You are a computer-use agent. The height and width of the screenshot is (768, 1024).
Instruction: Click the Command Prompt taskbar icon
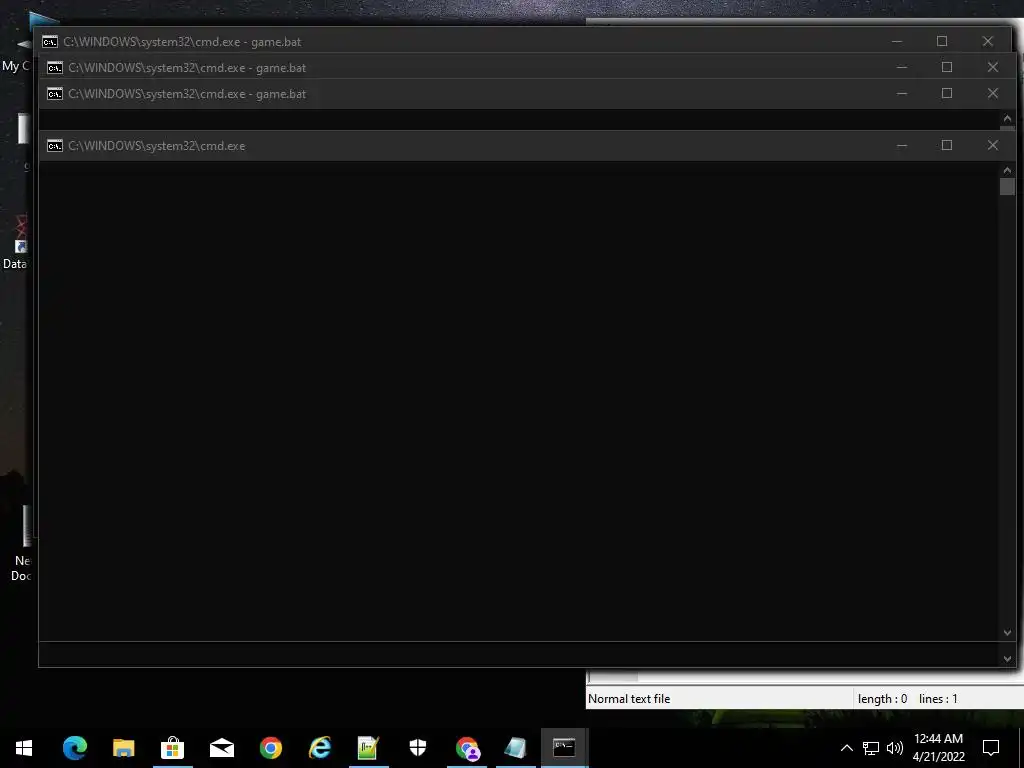pos(564,748)
